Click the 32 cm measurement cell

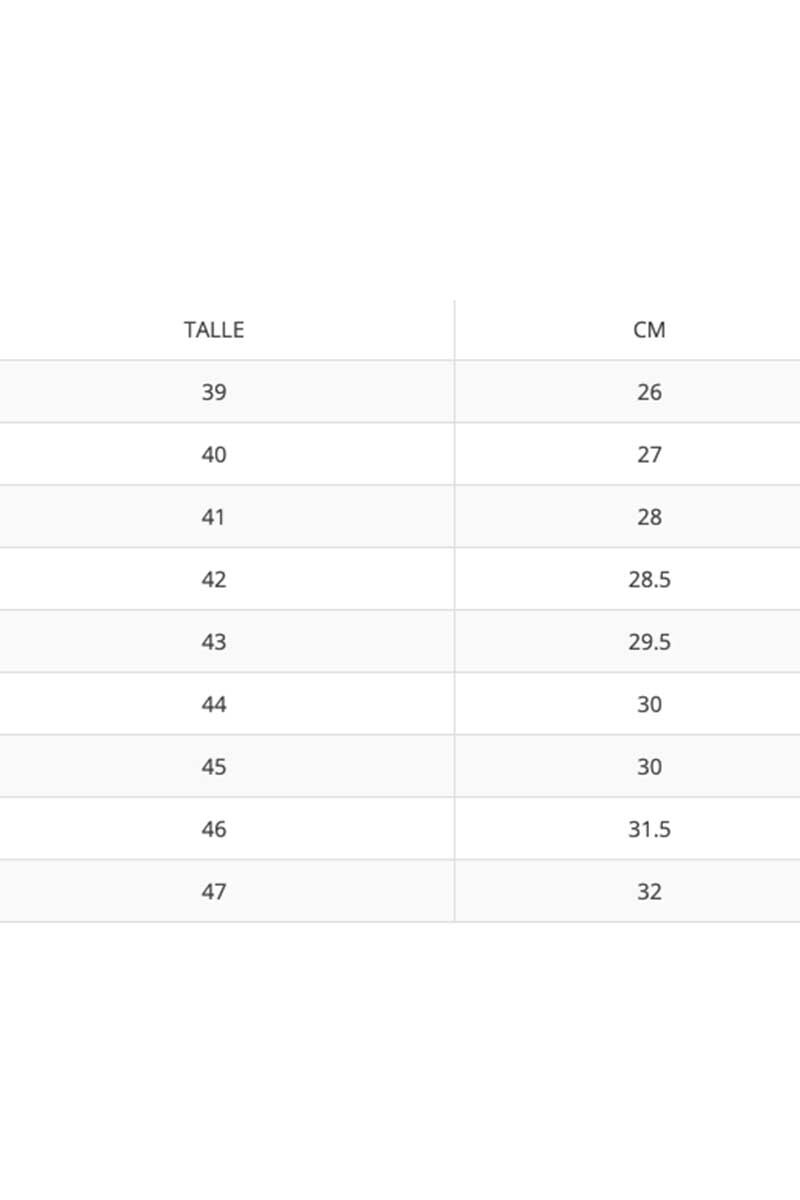649,891
